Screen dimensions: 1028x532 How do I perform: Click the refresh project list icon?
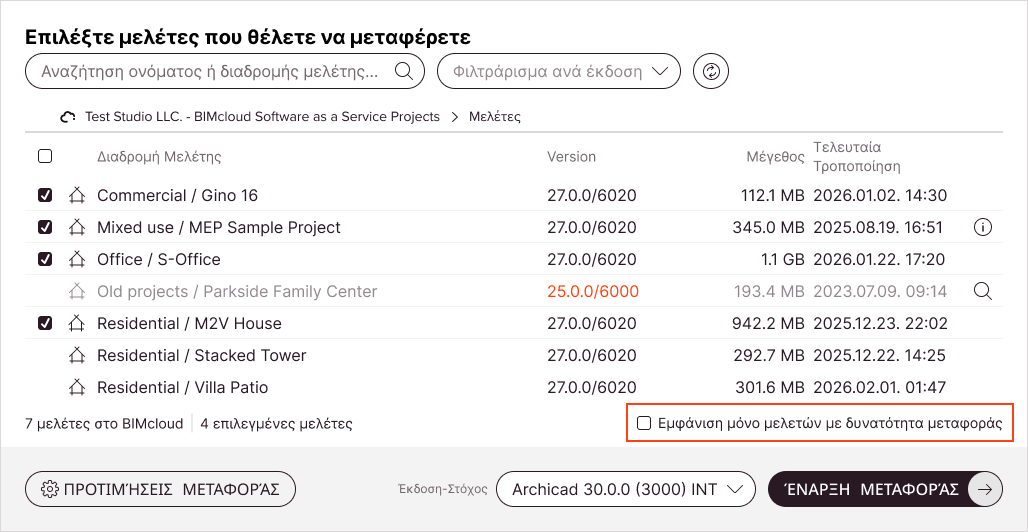coord(711,71)
